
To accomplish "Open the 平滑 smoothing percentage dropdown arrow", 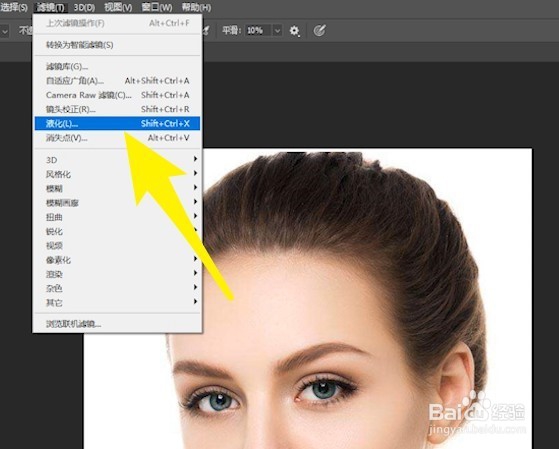I will click(x=277, y=31).
